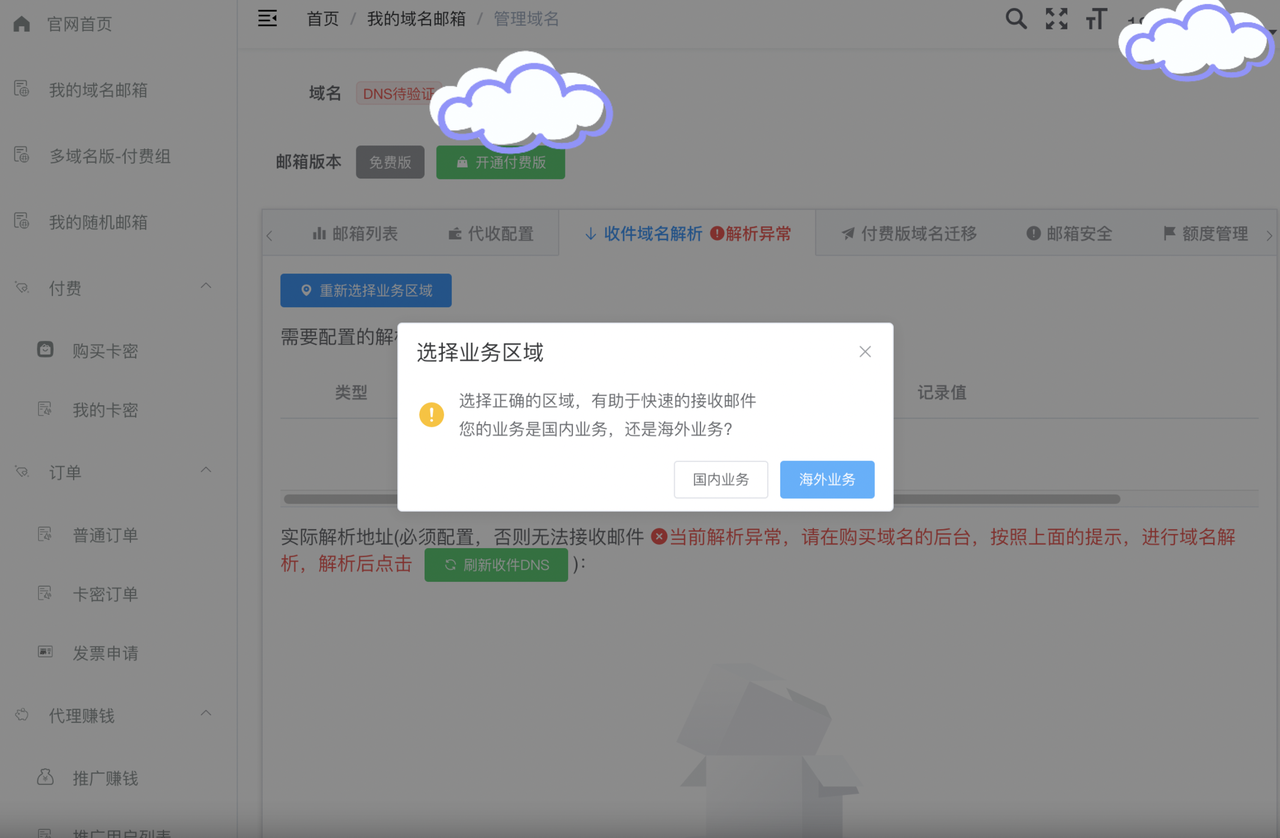1280x838 pixels.
Task: Collapse the 订单 sidebar section chevron
Action: [206, 471]
